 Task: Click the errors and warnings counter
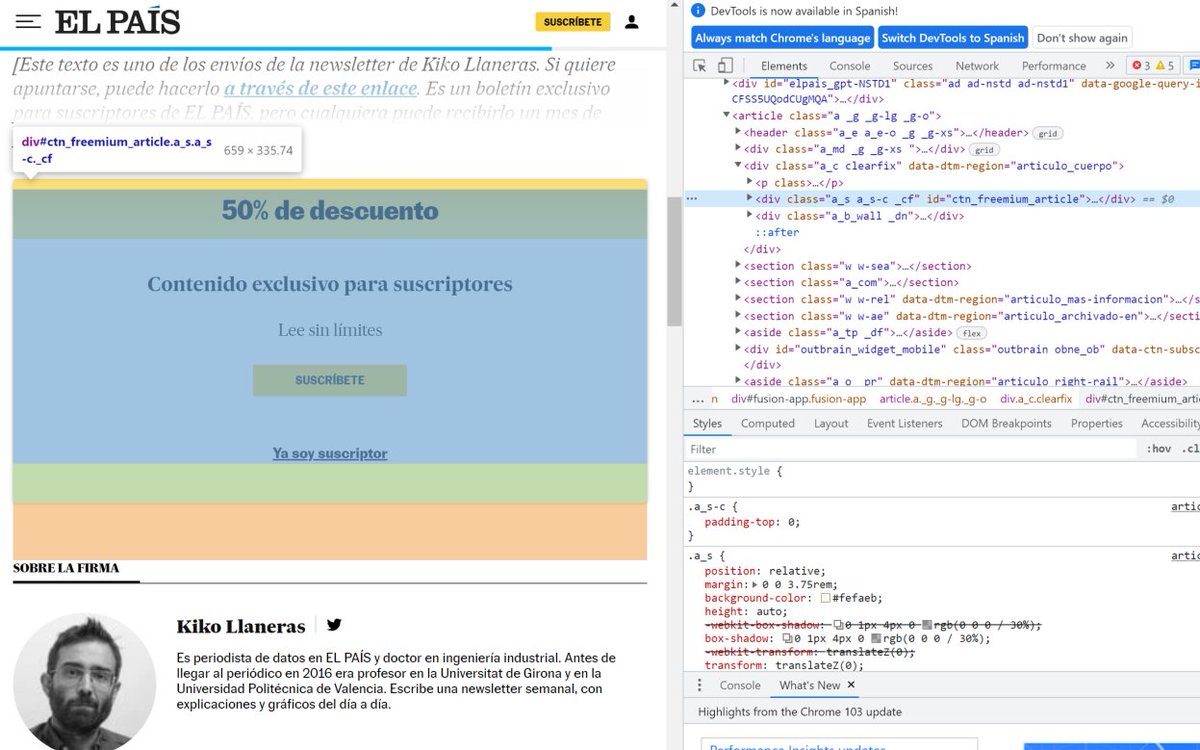(1151, 65)
